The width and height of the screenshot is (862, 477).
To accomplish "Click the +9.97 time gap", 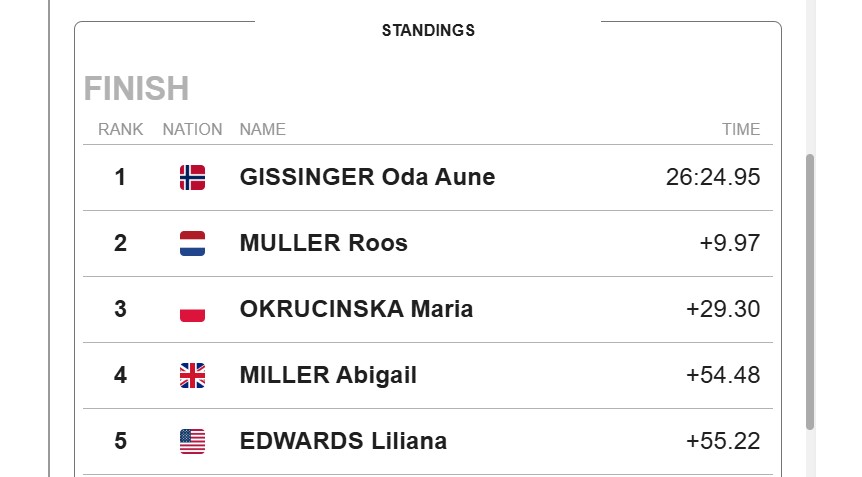I will 730,243.
